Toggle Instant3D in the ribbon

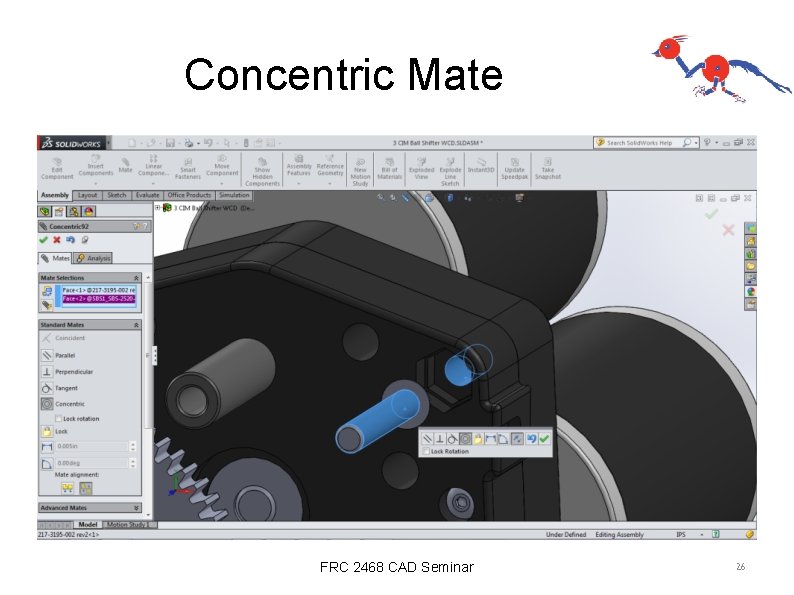pyautogui.click(x=481, y=165)
